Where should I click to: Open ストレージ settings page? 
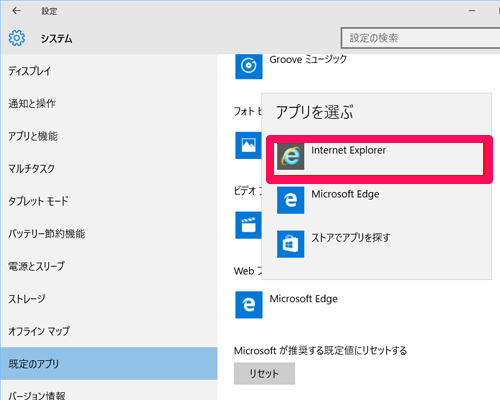109,299
